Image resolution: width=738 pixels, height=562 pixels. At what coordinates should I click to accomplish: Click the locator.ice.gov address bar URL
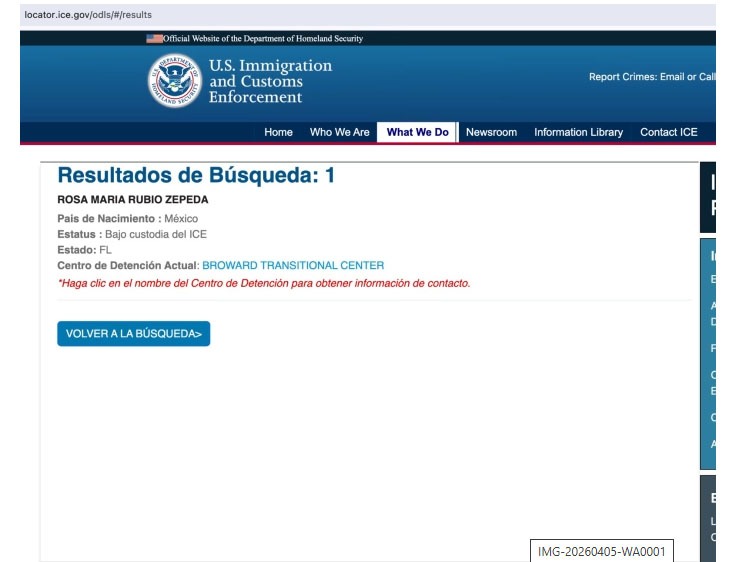88,15
